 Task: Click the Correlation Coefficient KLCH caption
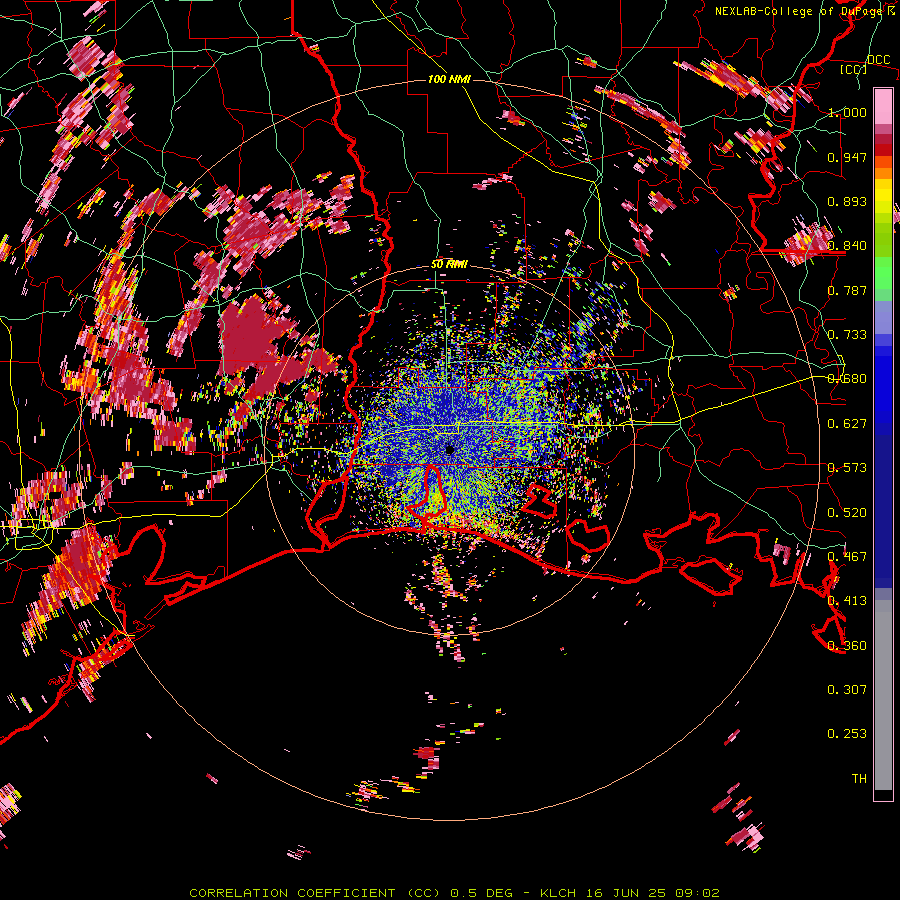click(x=454, y=893)
